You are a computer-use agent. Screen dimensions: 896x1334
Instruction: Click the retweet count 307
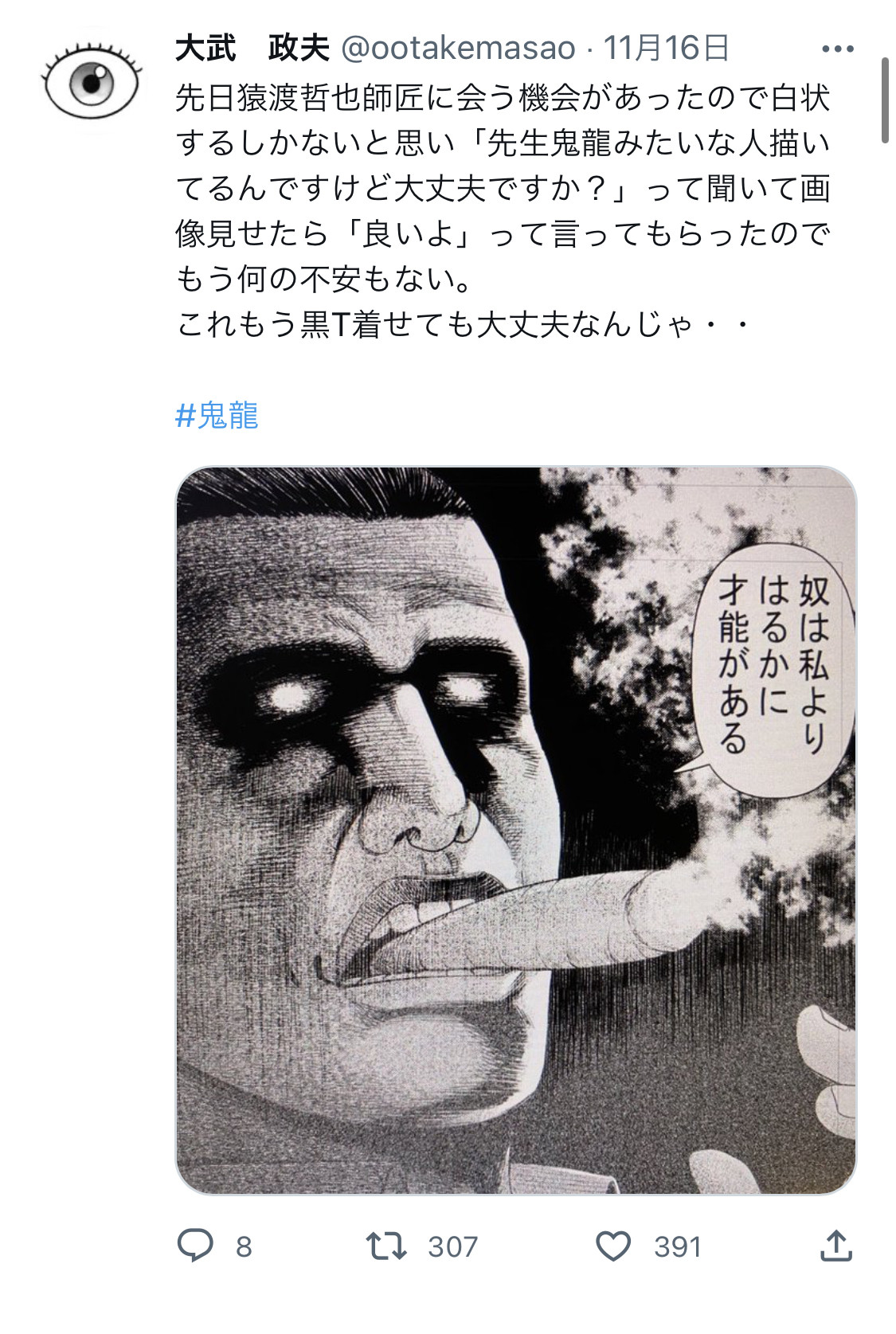pyautogui.click(x=453, y=1247)
